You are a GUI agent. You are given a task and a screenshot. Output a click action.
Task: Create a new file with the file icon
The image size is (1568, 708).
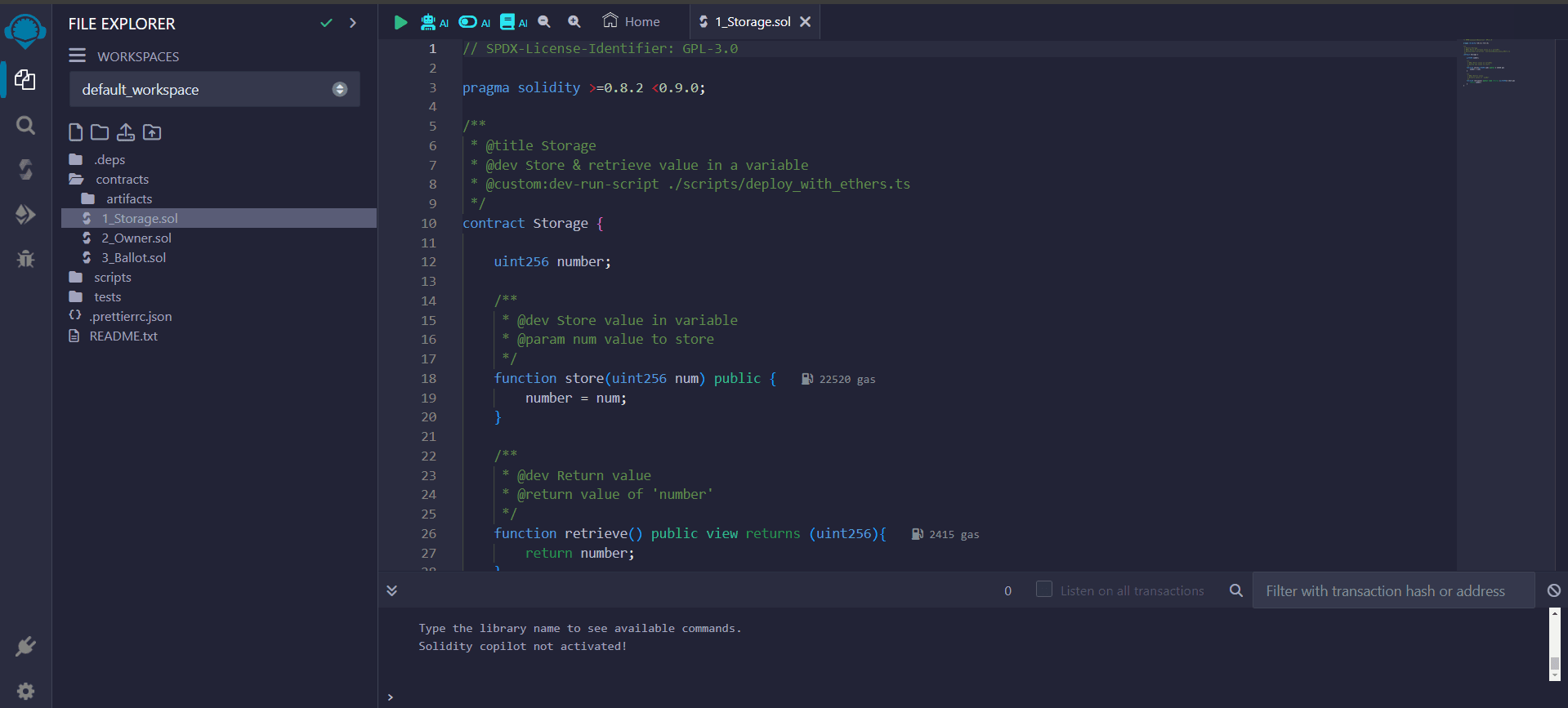pos(75,132)
